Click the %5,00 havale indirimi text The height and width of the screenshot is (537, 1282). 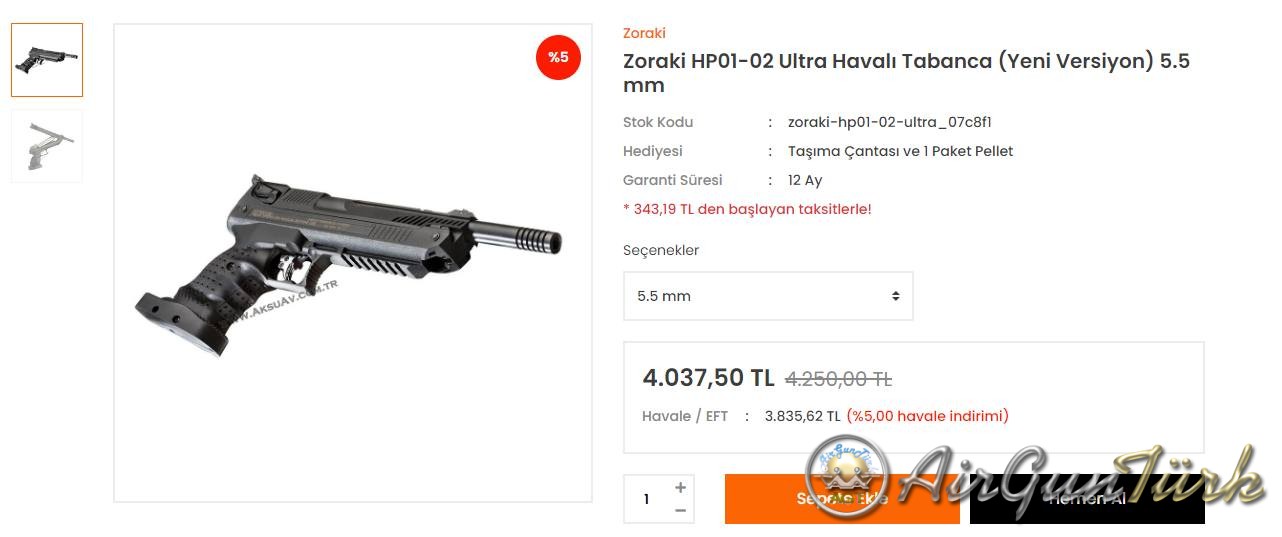point(927,416)
